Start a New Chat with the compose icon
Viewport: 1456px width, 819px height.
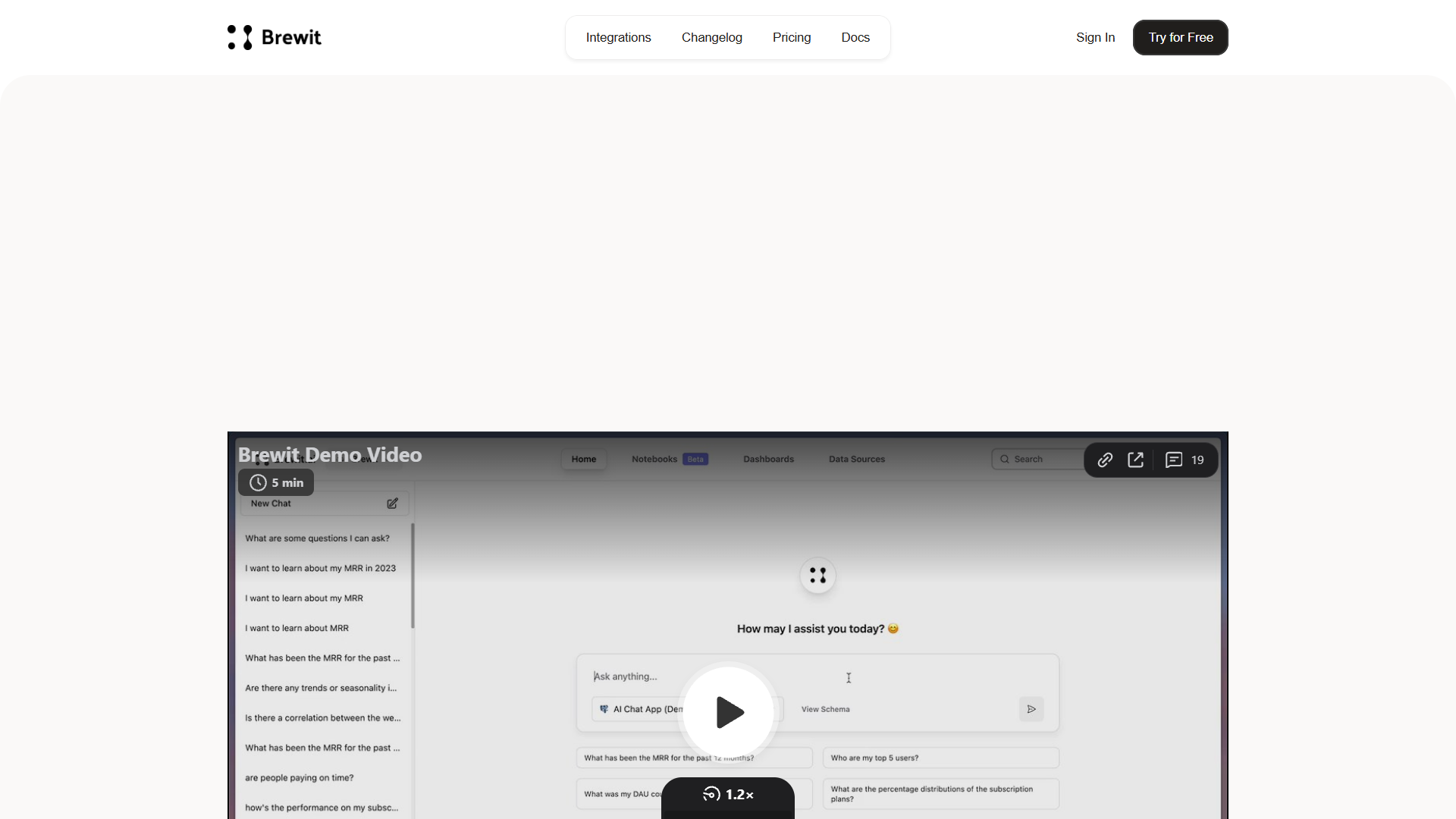392,504
